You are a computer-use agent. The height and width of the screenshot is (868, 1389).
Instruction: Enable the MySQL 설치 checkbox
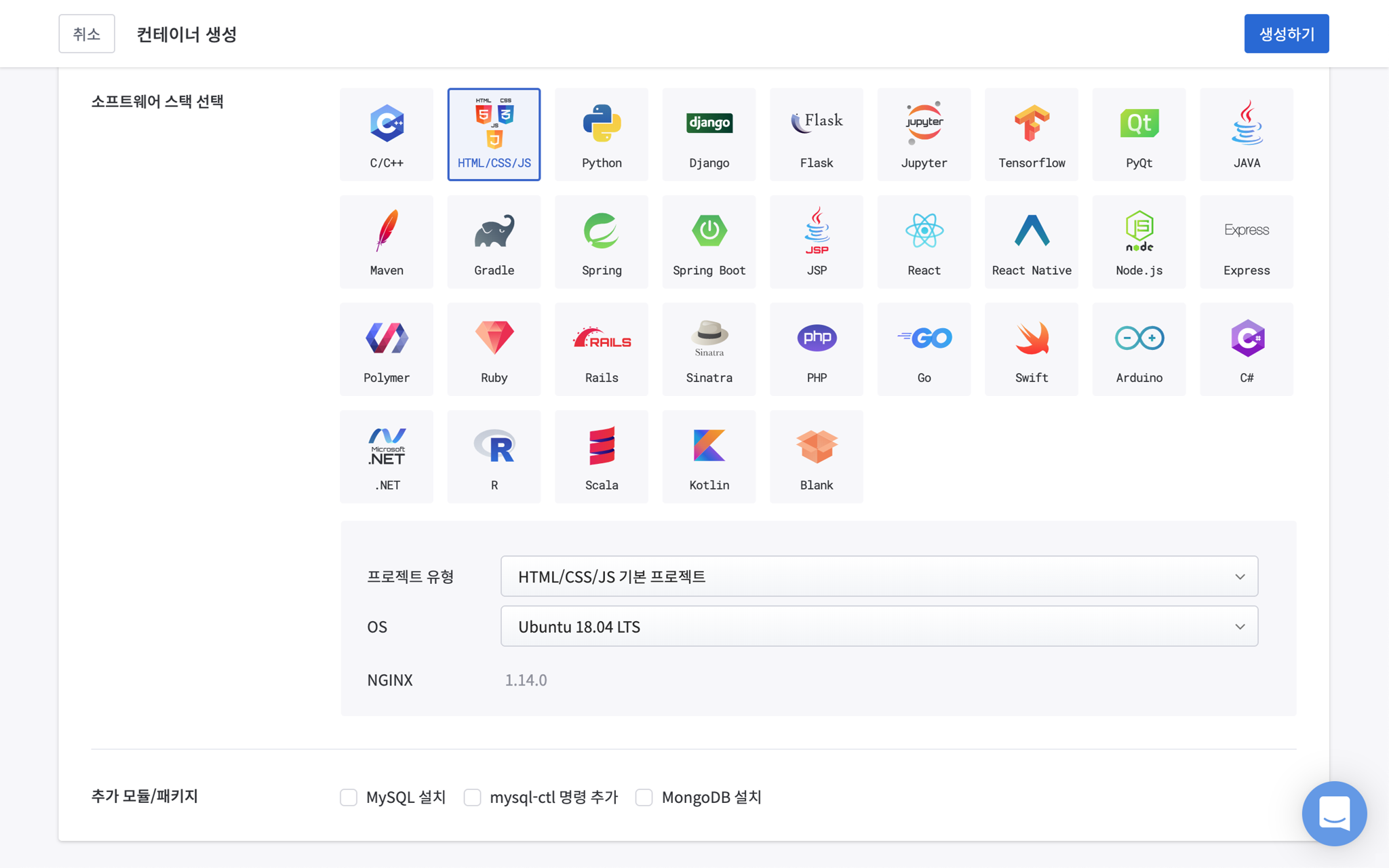(349, 797)
